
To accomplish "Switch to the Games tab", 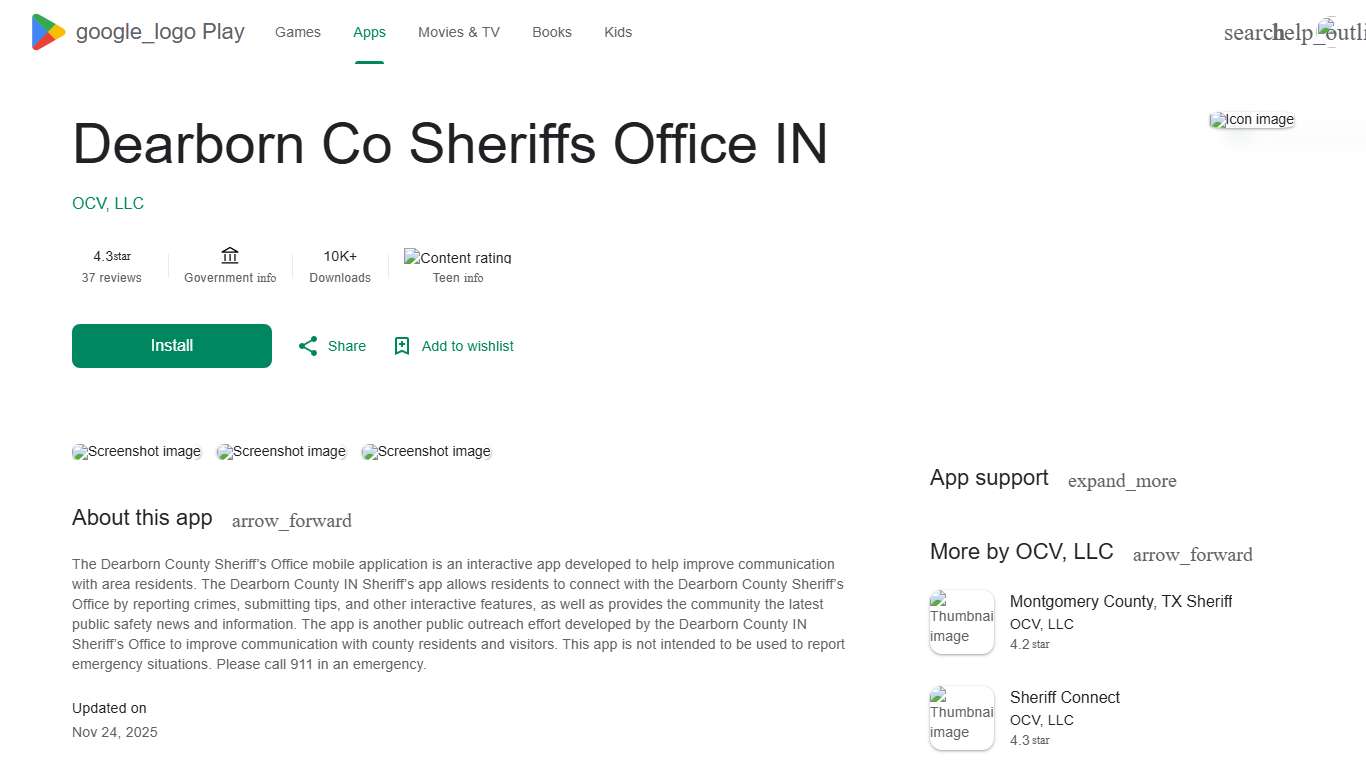I will [x=297, y=32].
